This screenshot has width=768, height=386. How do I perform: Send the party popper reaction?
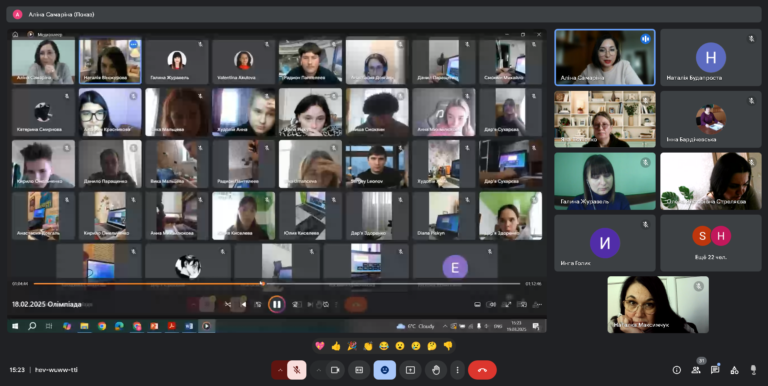coord(352,346)
